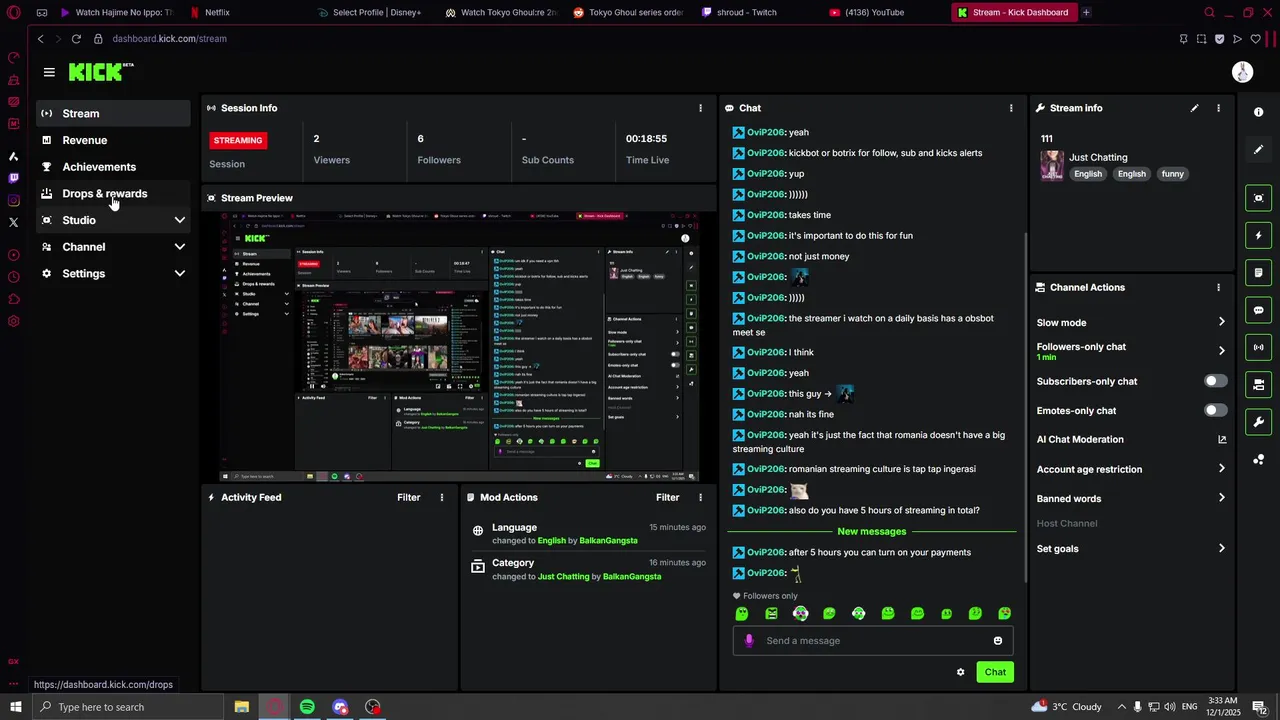Click the Just Chatting category thumbnail
1280x720 pixels.
tap(1052, 165)
